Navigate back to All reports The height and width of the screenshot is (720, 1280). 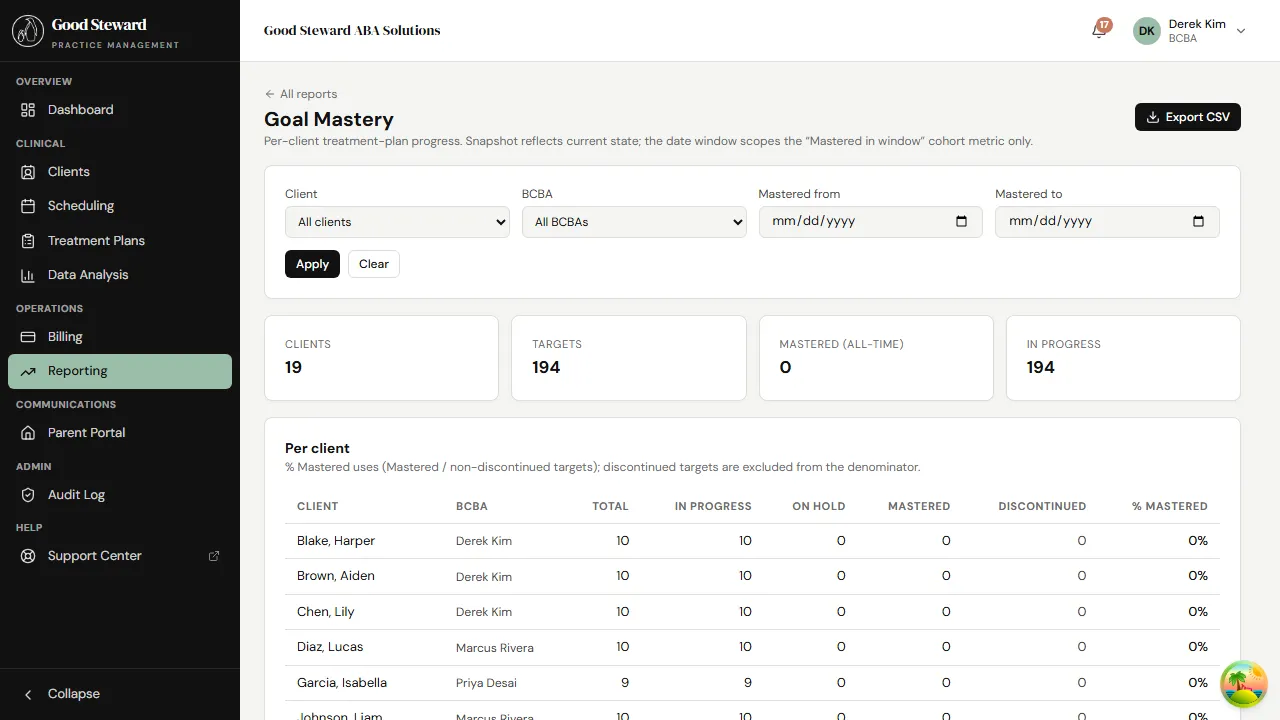[x=300, y=93]
